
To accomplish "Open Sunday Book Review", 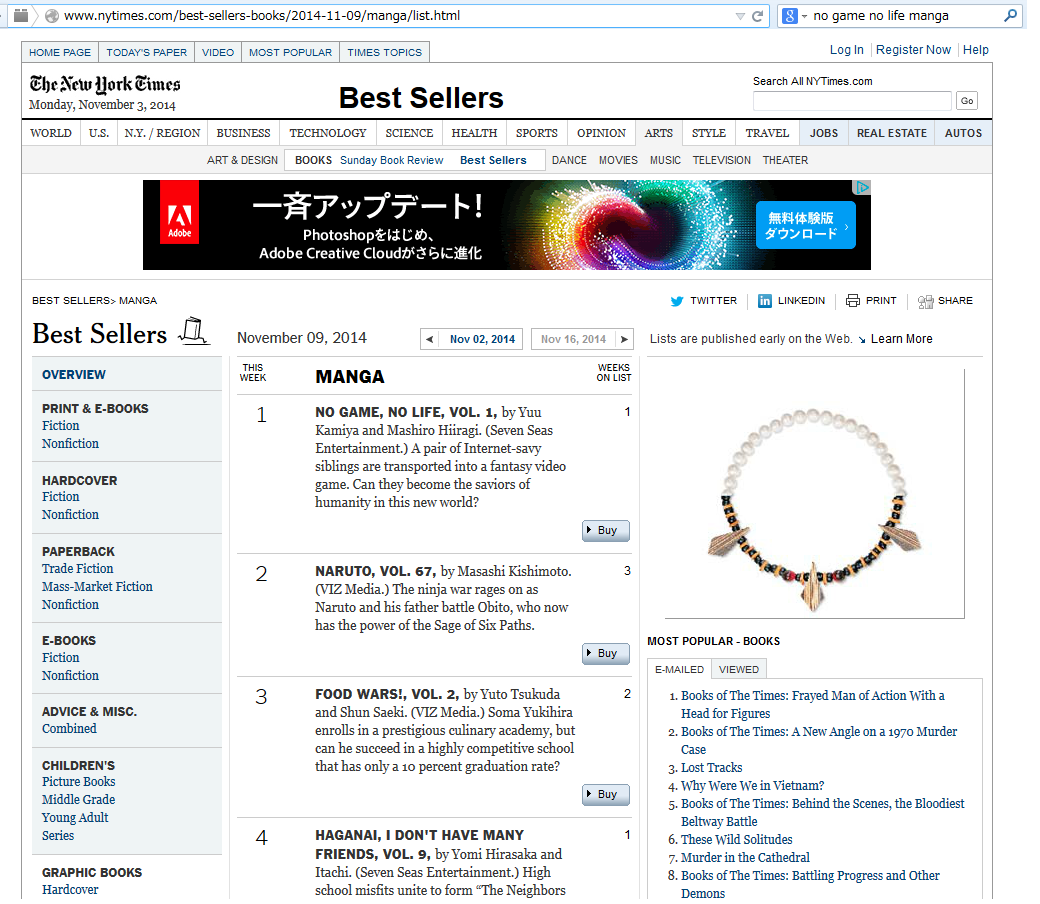I will coord(391,161).
